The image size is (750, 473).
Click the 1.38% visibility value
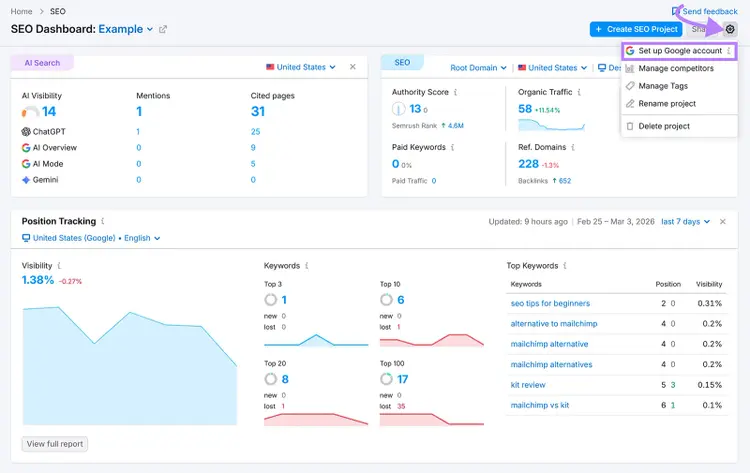click(38, 280)
